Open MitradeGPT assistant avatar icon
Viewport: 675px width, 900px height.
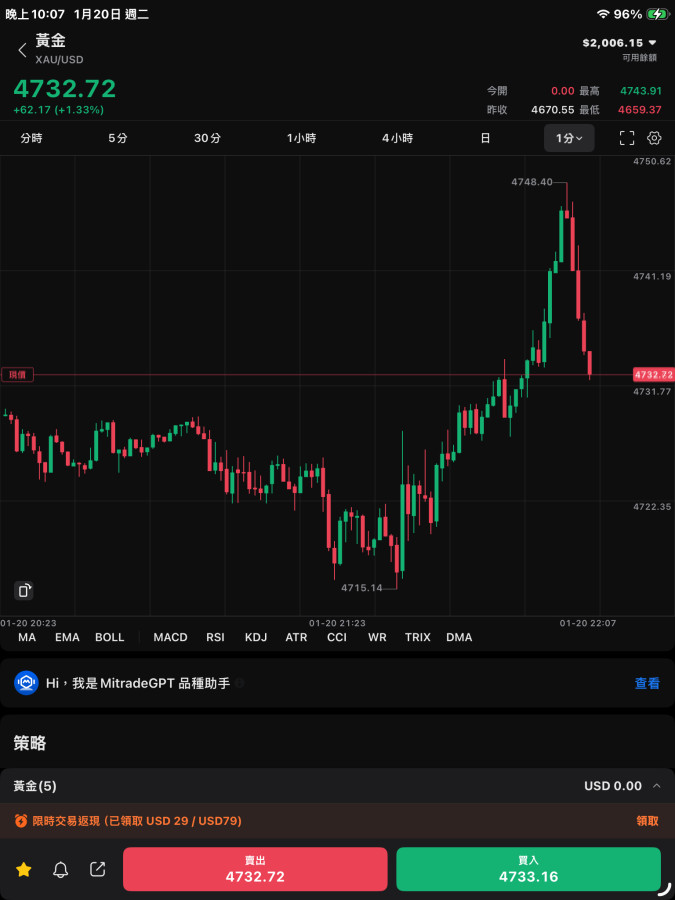(26, 683)
